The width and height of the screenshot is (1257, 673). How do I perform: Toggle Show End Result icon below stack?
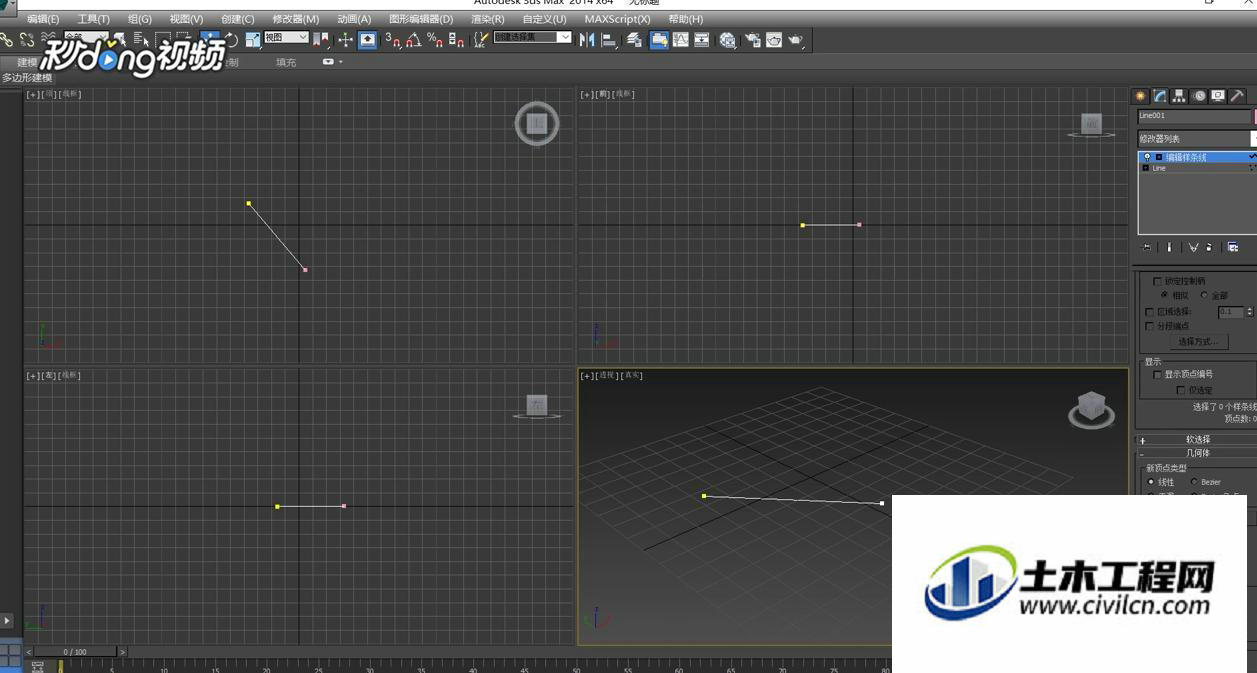coord(1169,247)
